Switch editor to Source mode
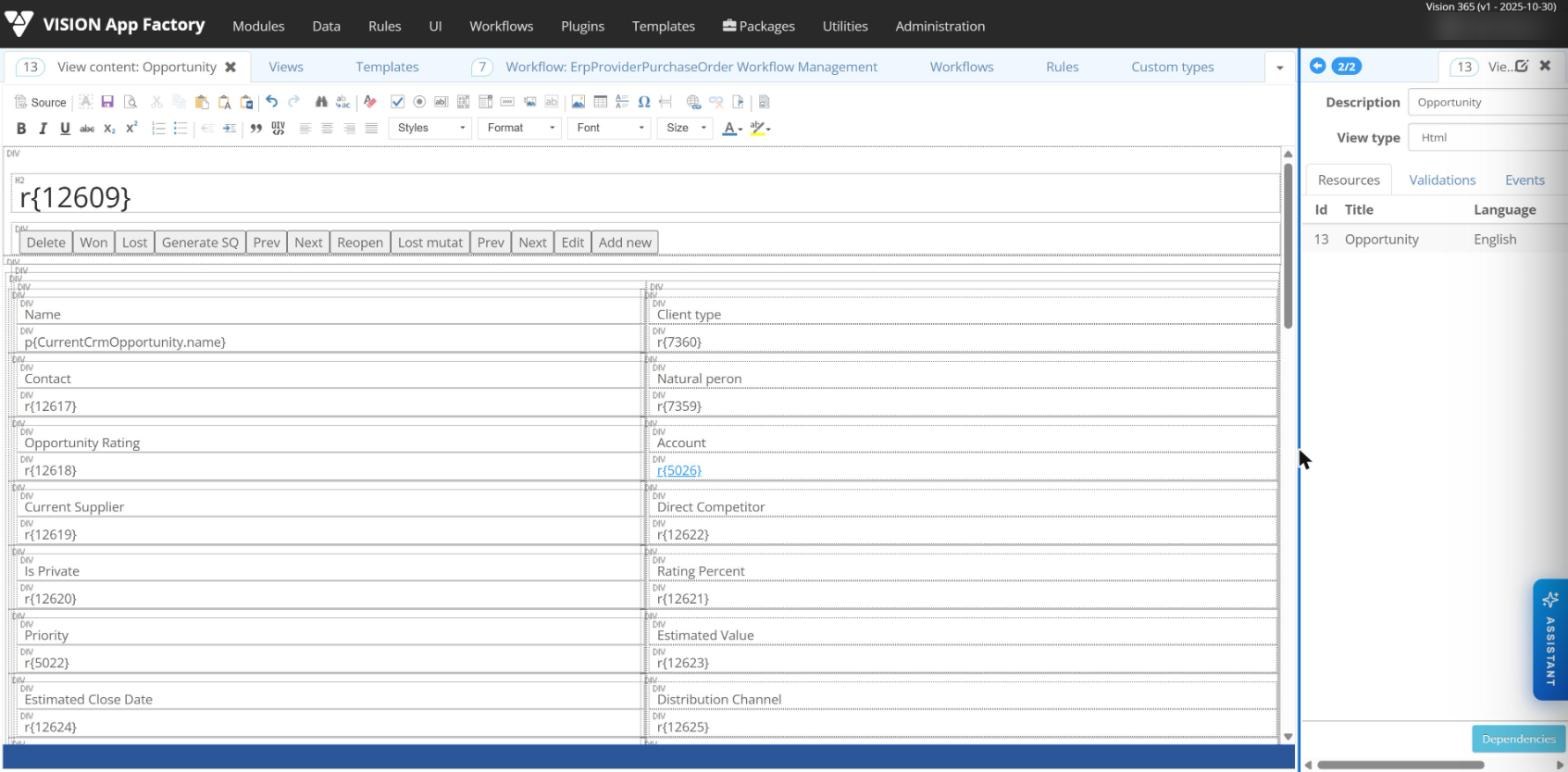The height and width of the screenshot is (772, 1568). 40,102
